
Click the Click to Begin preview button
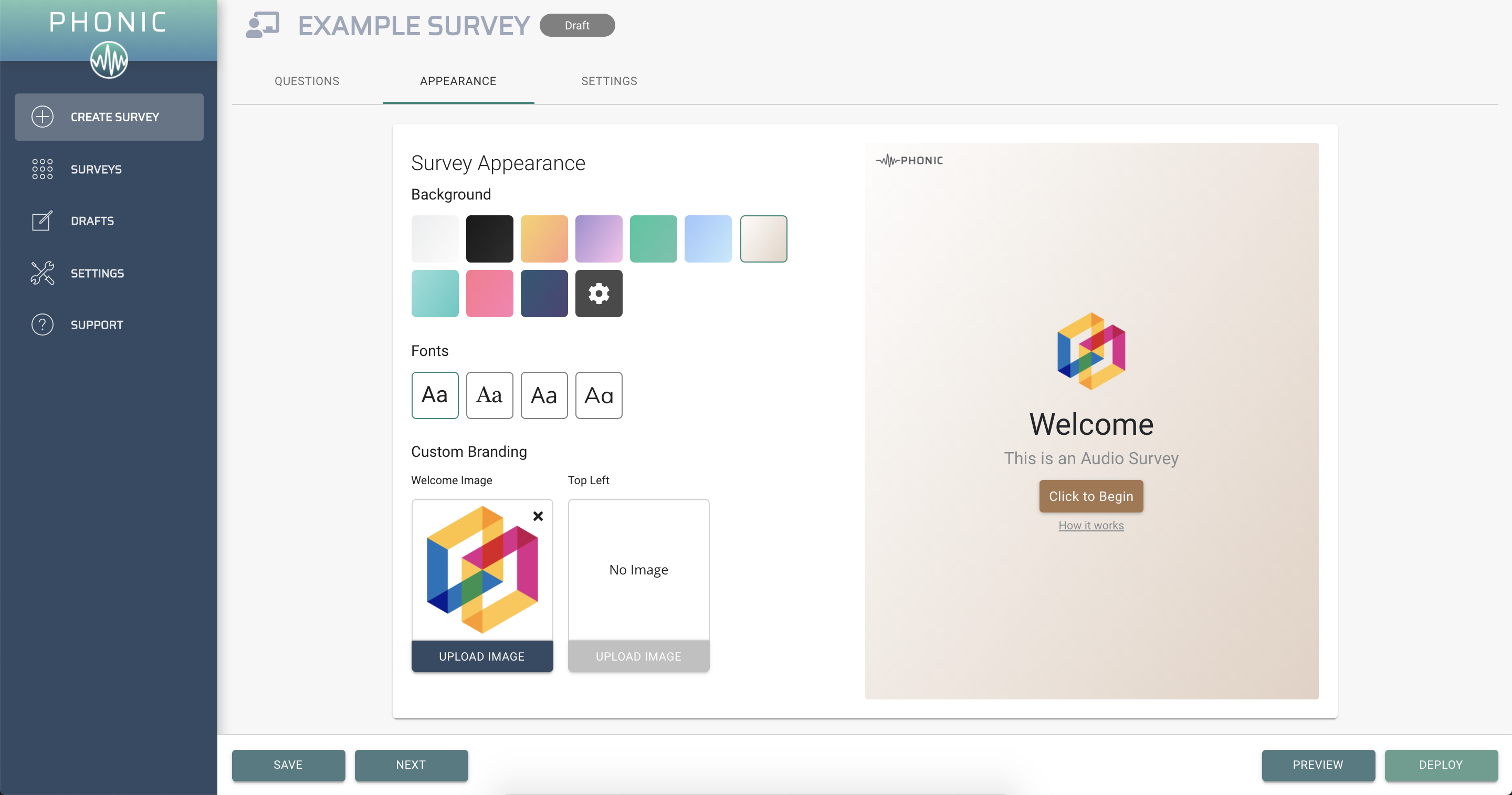tap(1090, 496)
